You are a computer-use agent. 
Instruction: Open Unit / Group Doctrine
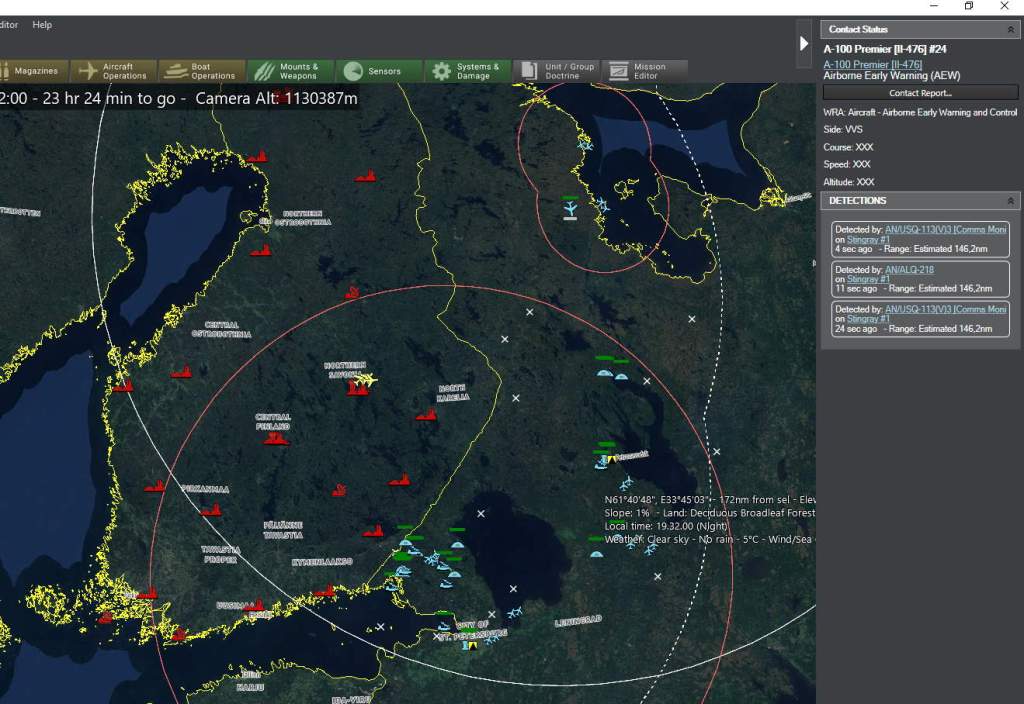pyautogui.click(x=557, y=71)
